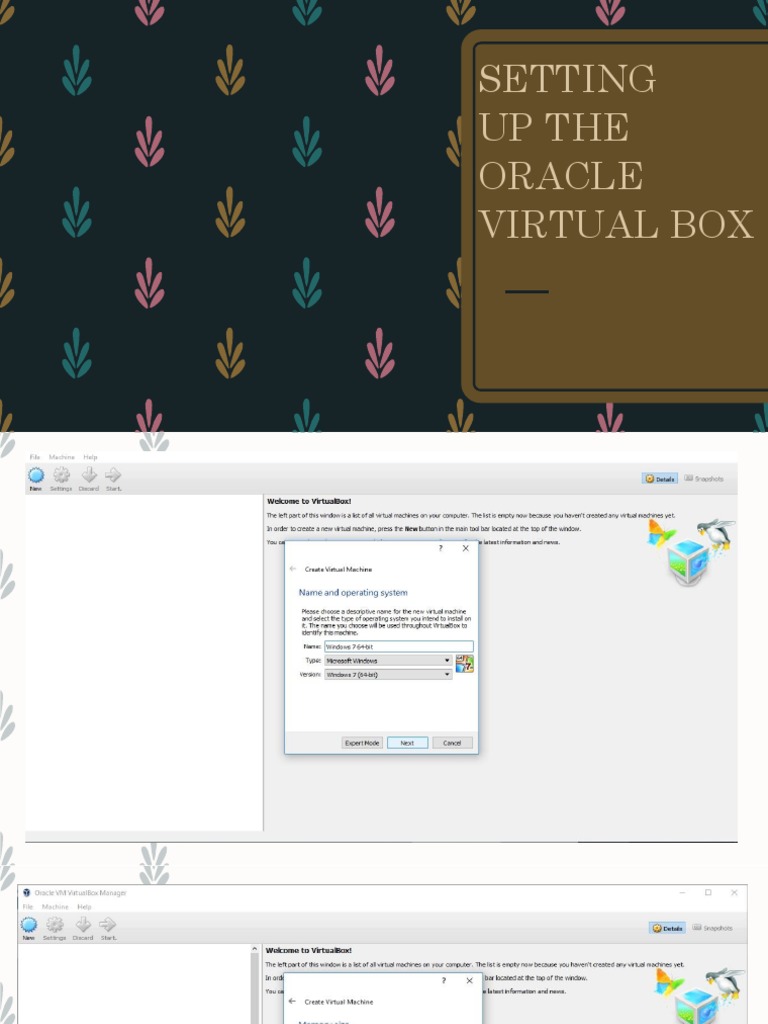Click back arrow in Name and operating system dialog

coord(293,569)
